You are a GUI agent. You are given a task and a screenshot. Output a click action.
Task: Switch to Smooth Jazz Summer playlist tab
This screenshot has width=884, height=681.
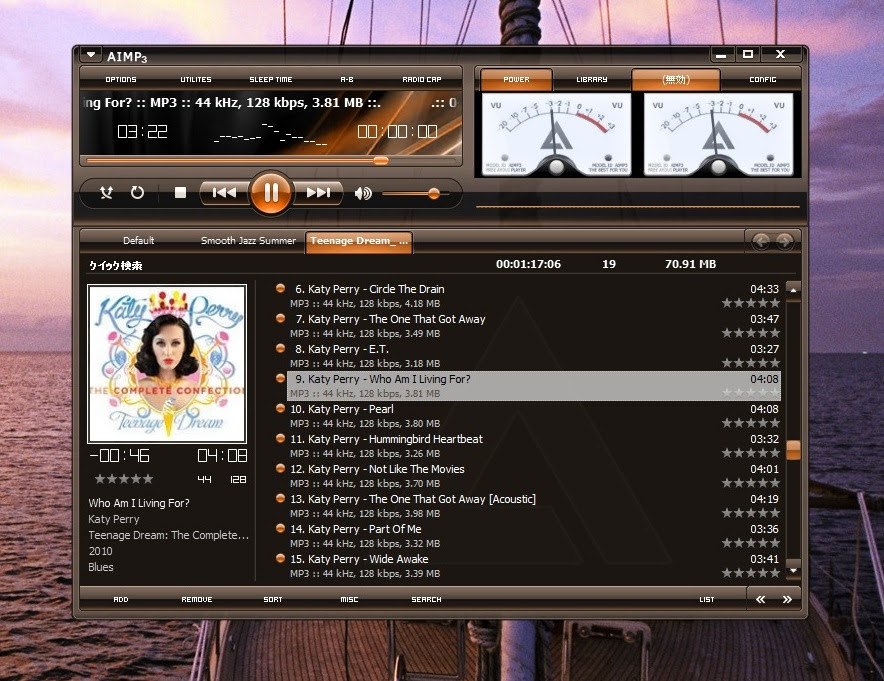point(248,241)
